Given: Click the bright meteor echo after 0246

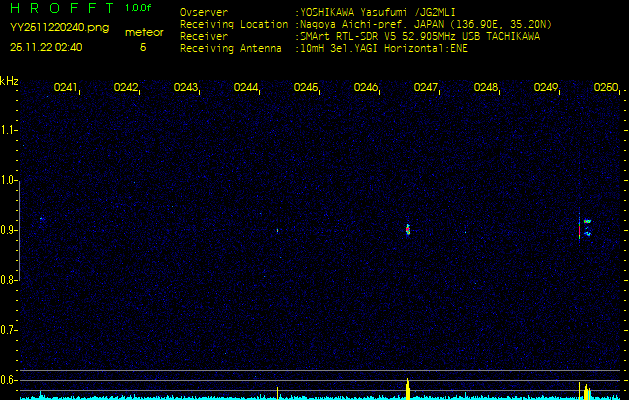Looking at the screenshot, I should pos(408,229).
